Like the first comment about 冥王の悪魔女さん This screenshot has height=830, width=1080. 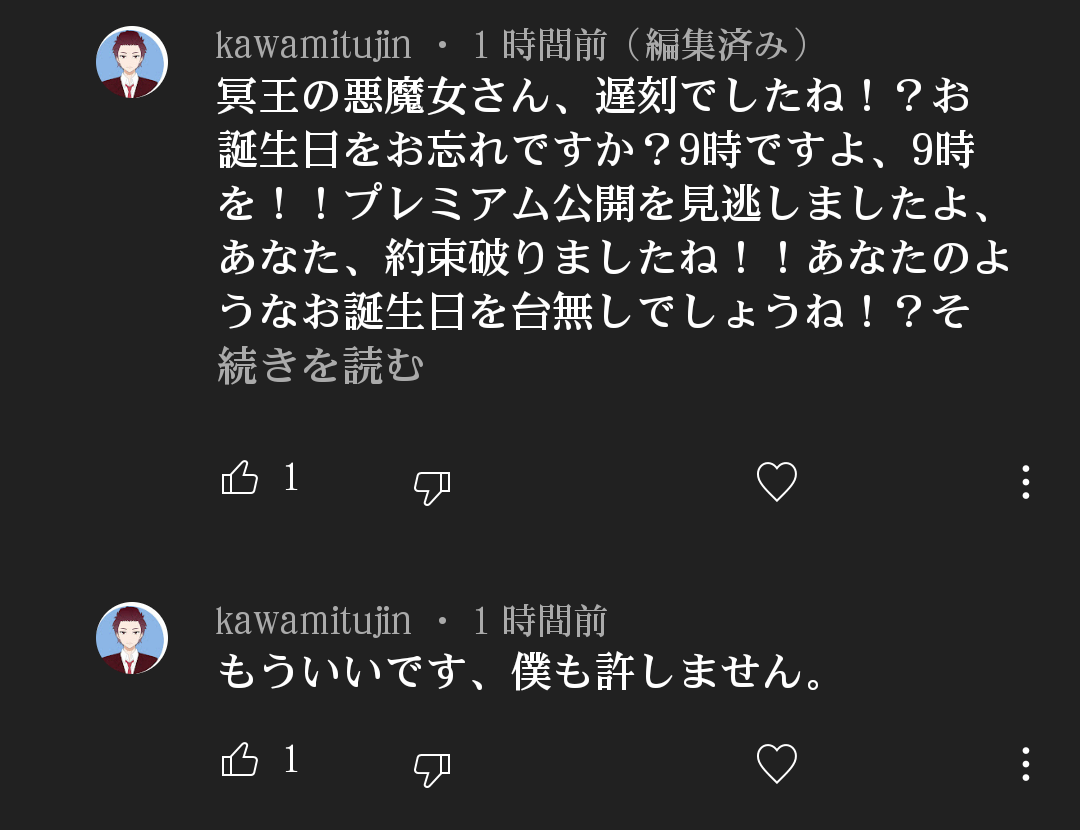tap(240, 478)
